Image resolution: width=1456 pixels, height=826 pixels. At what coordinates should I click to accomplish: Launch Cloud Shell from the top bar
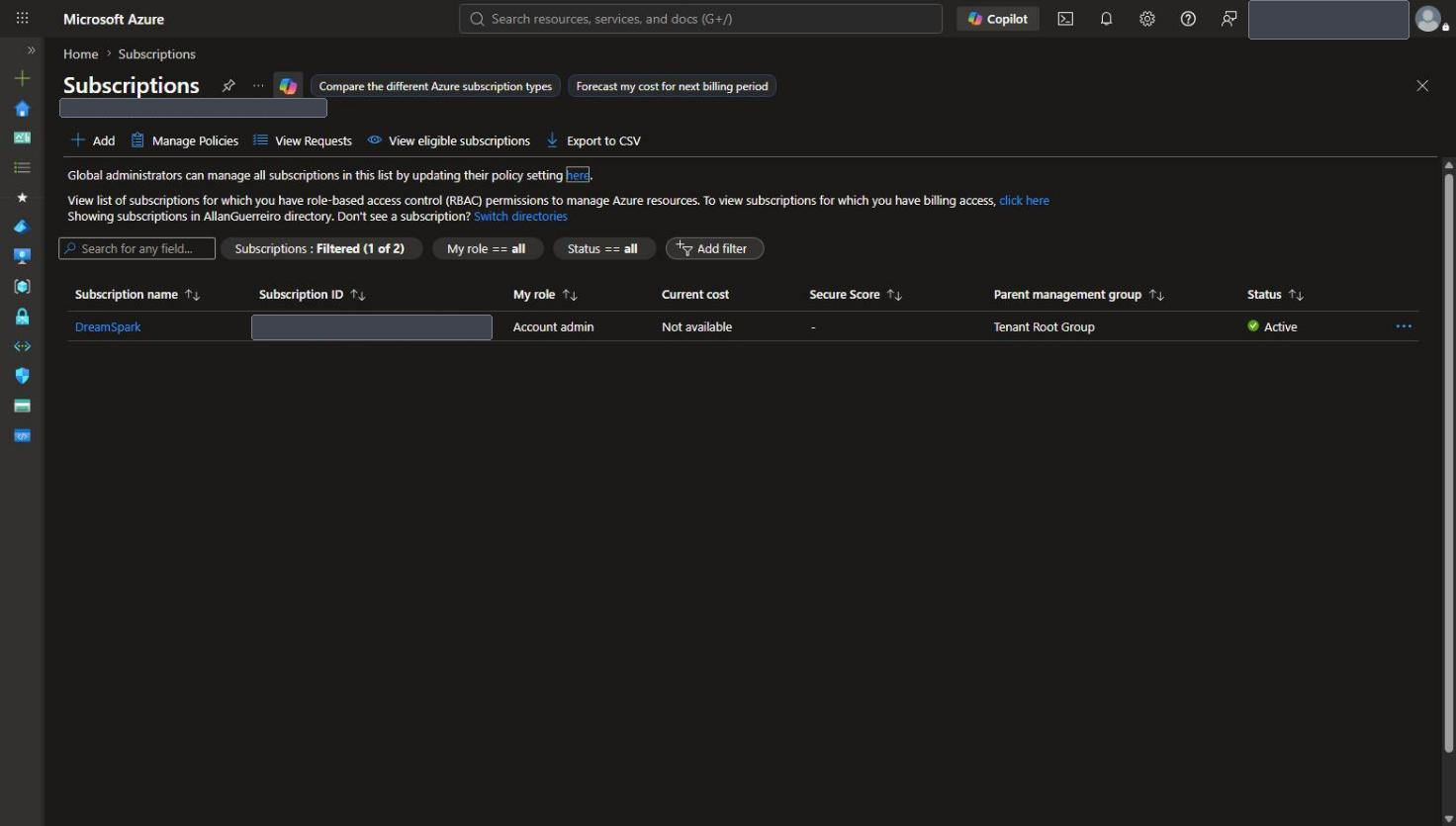[x=1065, y=19]
